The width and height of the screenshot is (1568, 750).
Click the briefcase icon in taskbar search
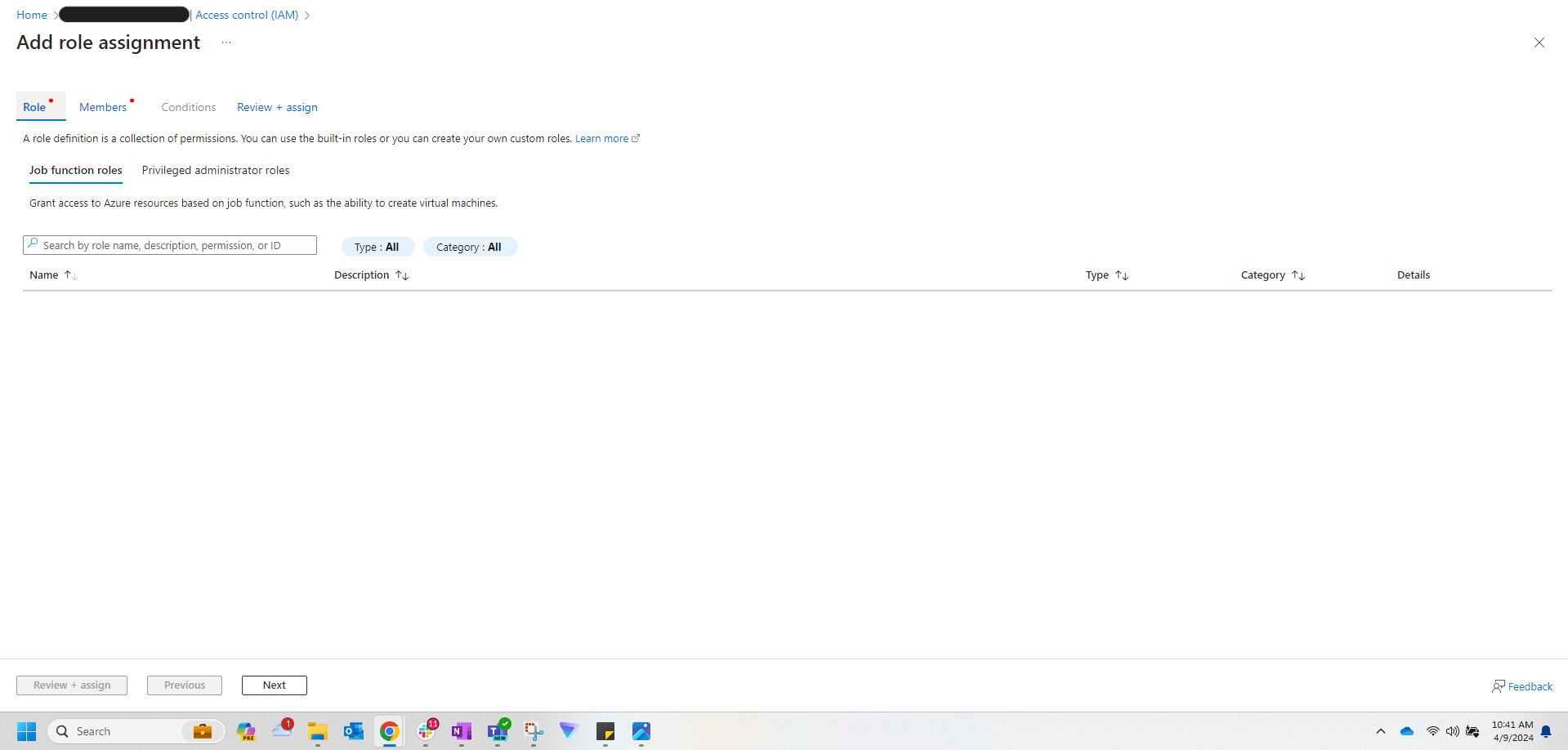203,731
